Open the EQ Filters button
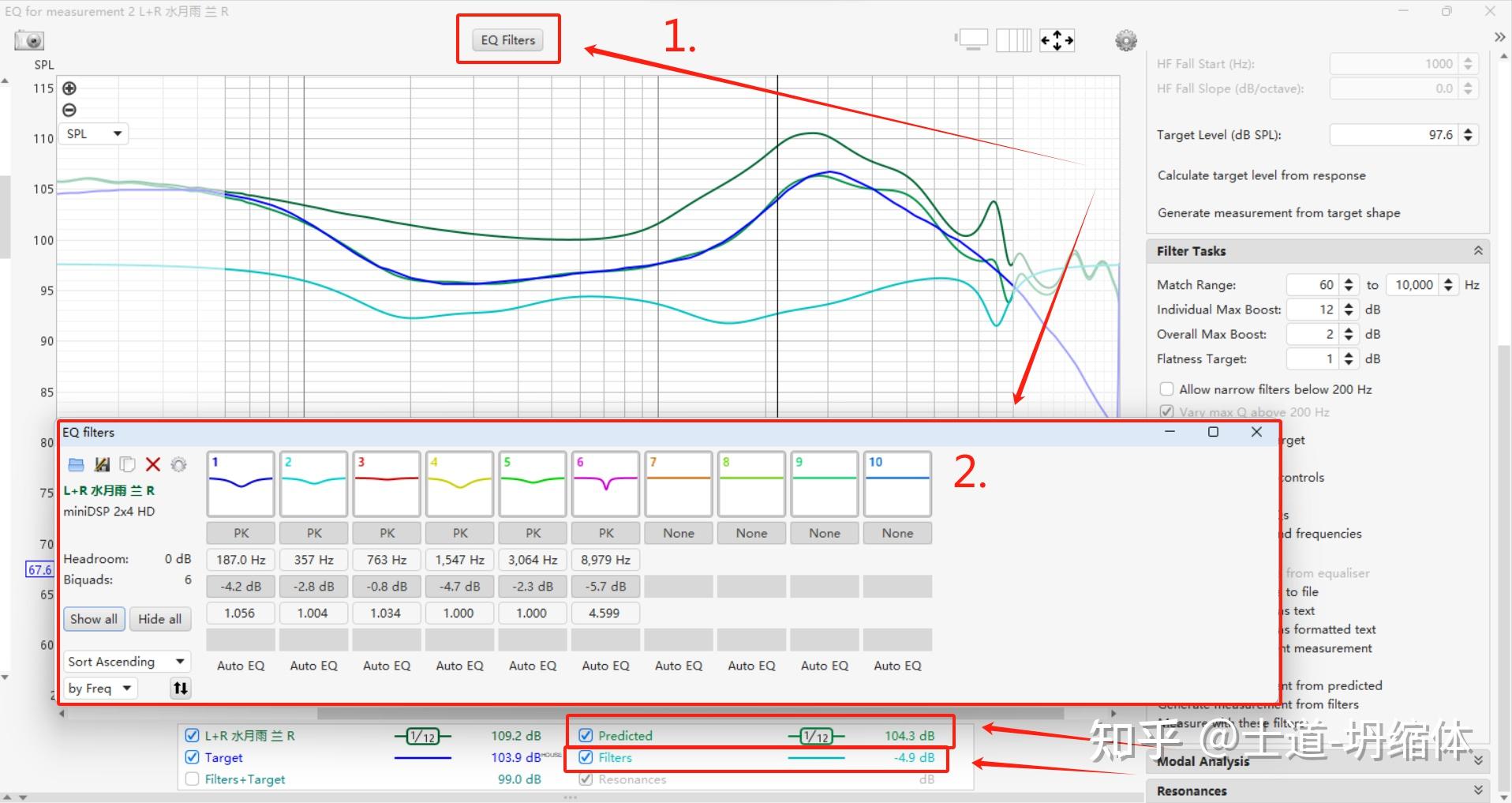Screen dimensions: 1512x803 (508, 40)
